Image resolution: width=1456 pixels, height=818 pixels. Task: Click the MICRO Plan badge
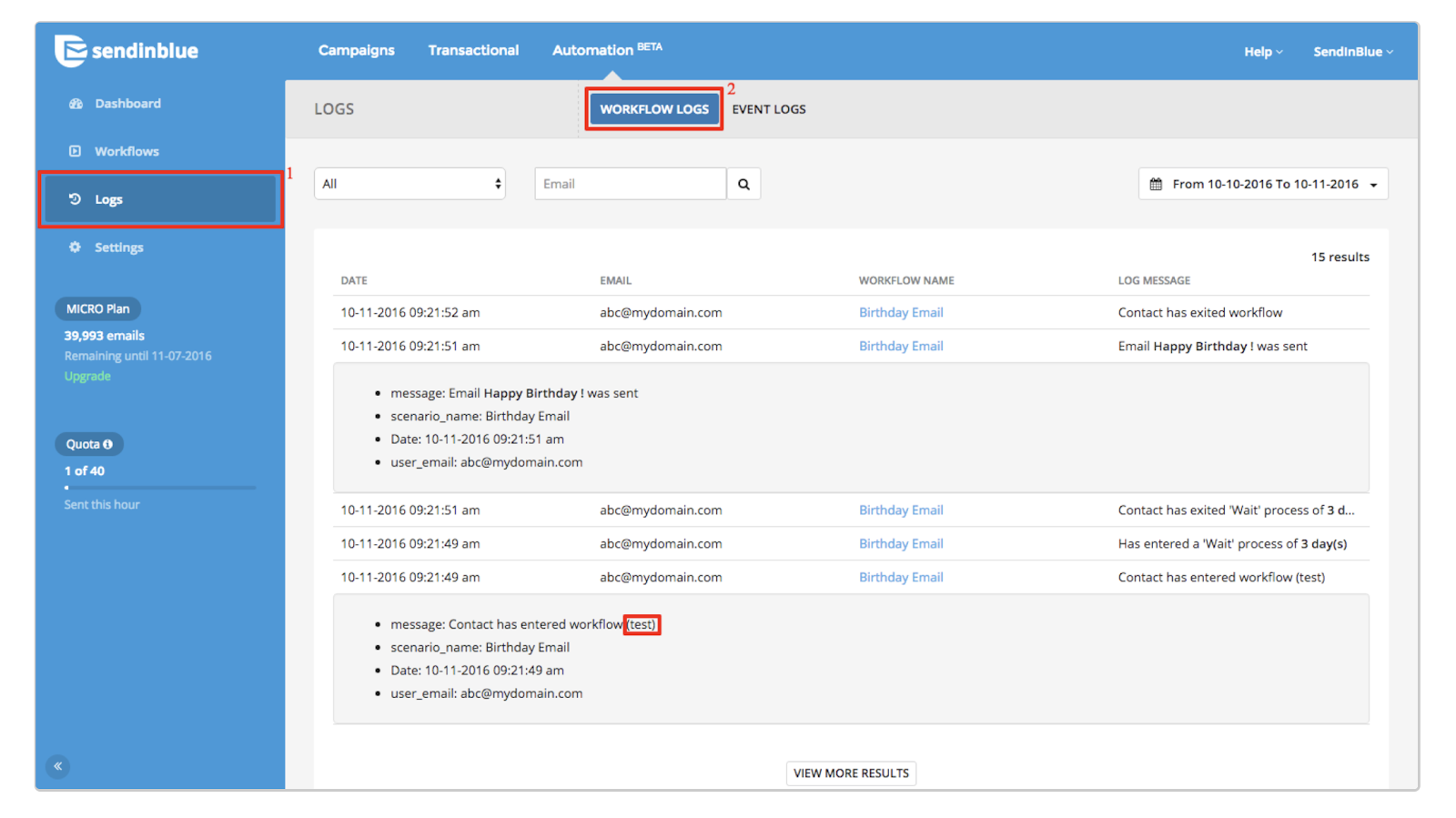point(97,308)
